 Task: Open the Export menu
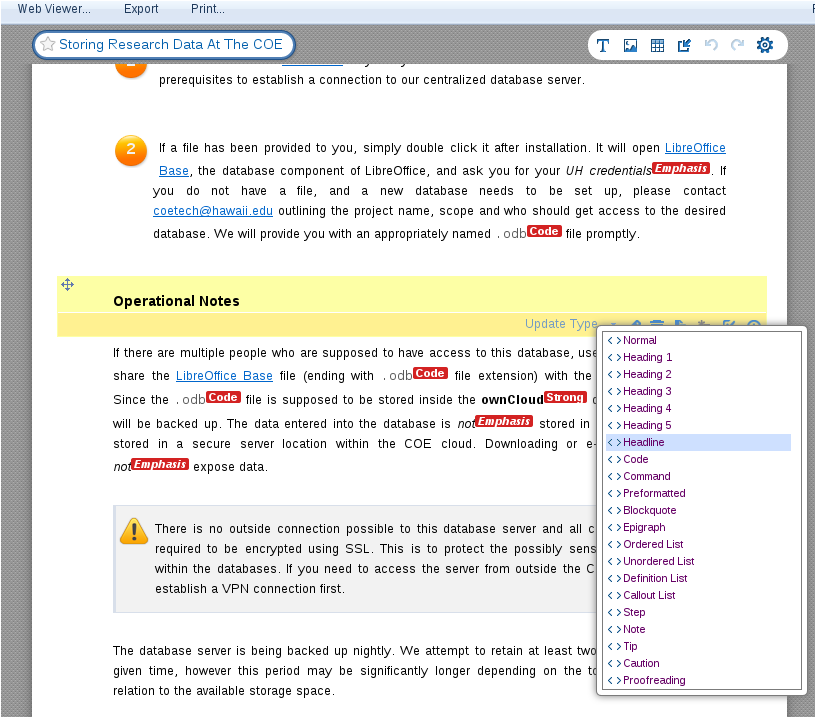[x=141, y=9]
